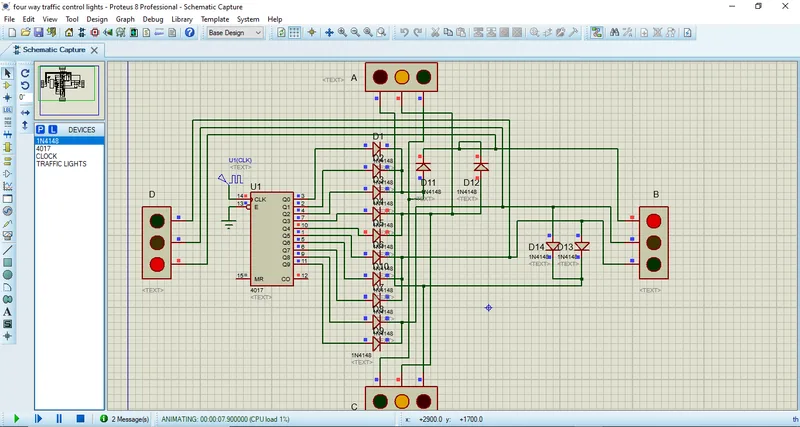This screenshot has width=800, height=427.
Task: Zoom out of the schematic
Action: coord(355,33)
